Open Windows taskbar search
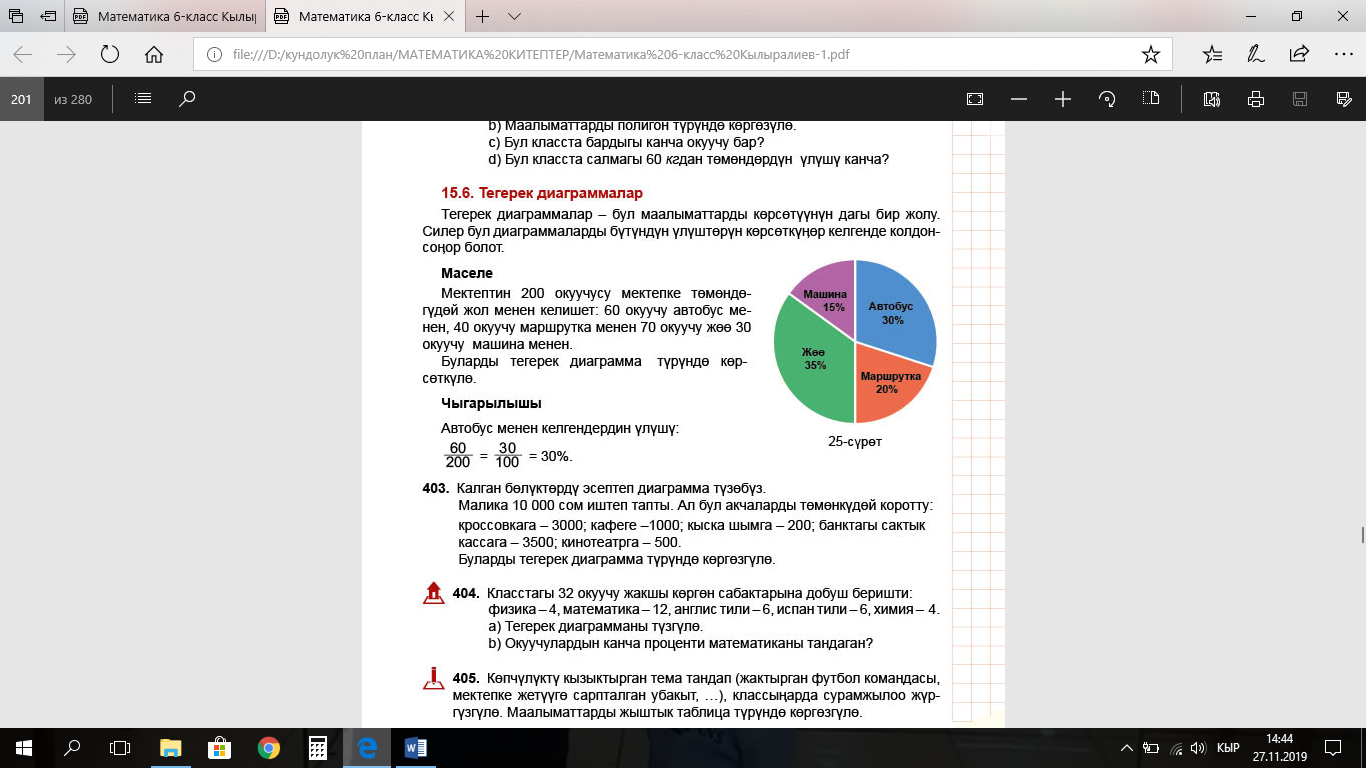Image resolution: width=1366 pixels, height=768 pixels. tap(72, 747)
